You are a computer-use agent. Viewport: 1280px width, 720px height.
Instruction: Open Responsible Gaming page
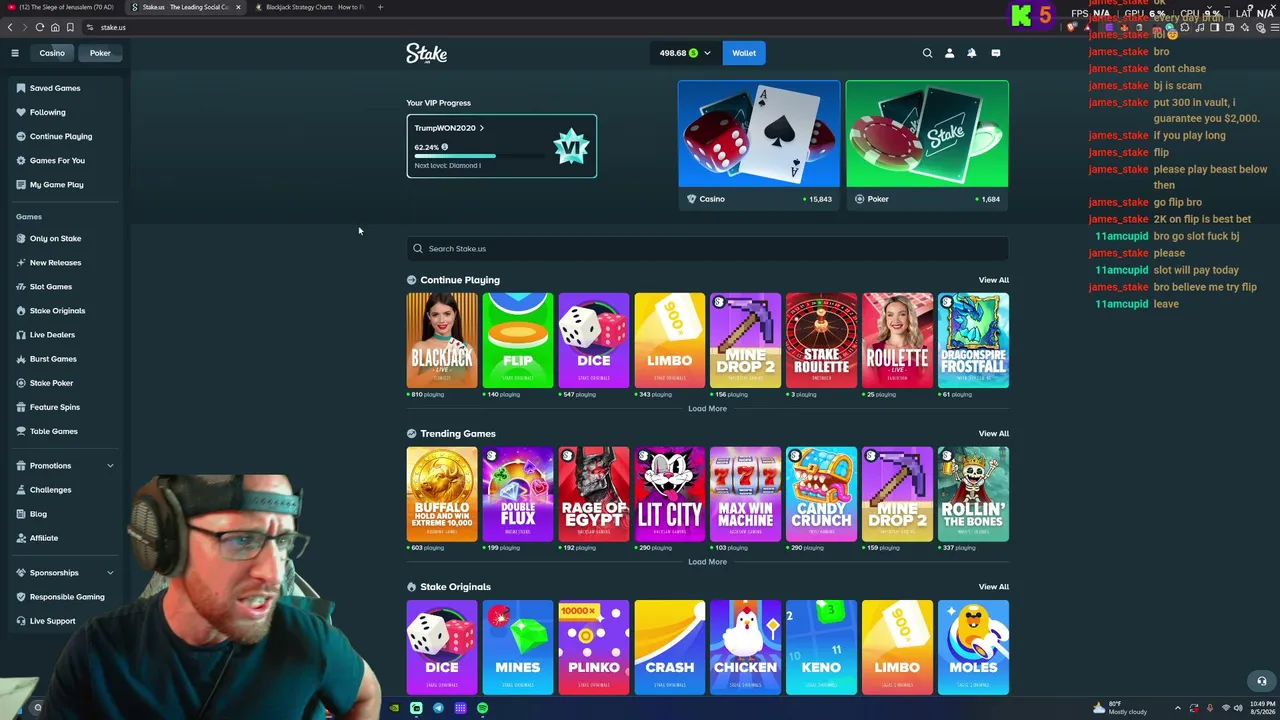pyautogui.click(x=67, y=597)
